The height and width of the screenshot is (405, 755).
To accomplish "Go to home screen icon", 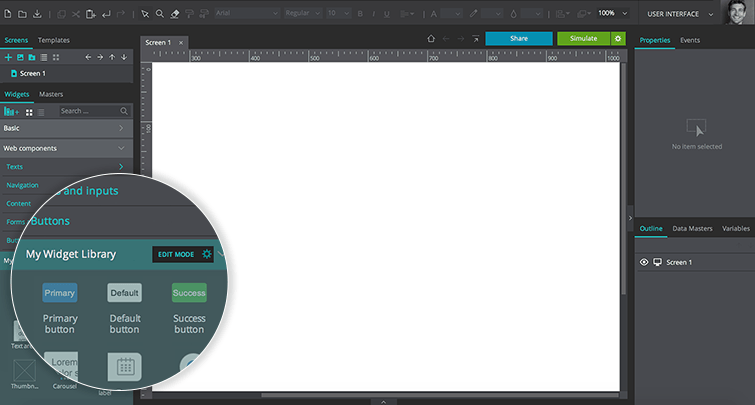I will [x=431, y=38].
